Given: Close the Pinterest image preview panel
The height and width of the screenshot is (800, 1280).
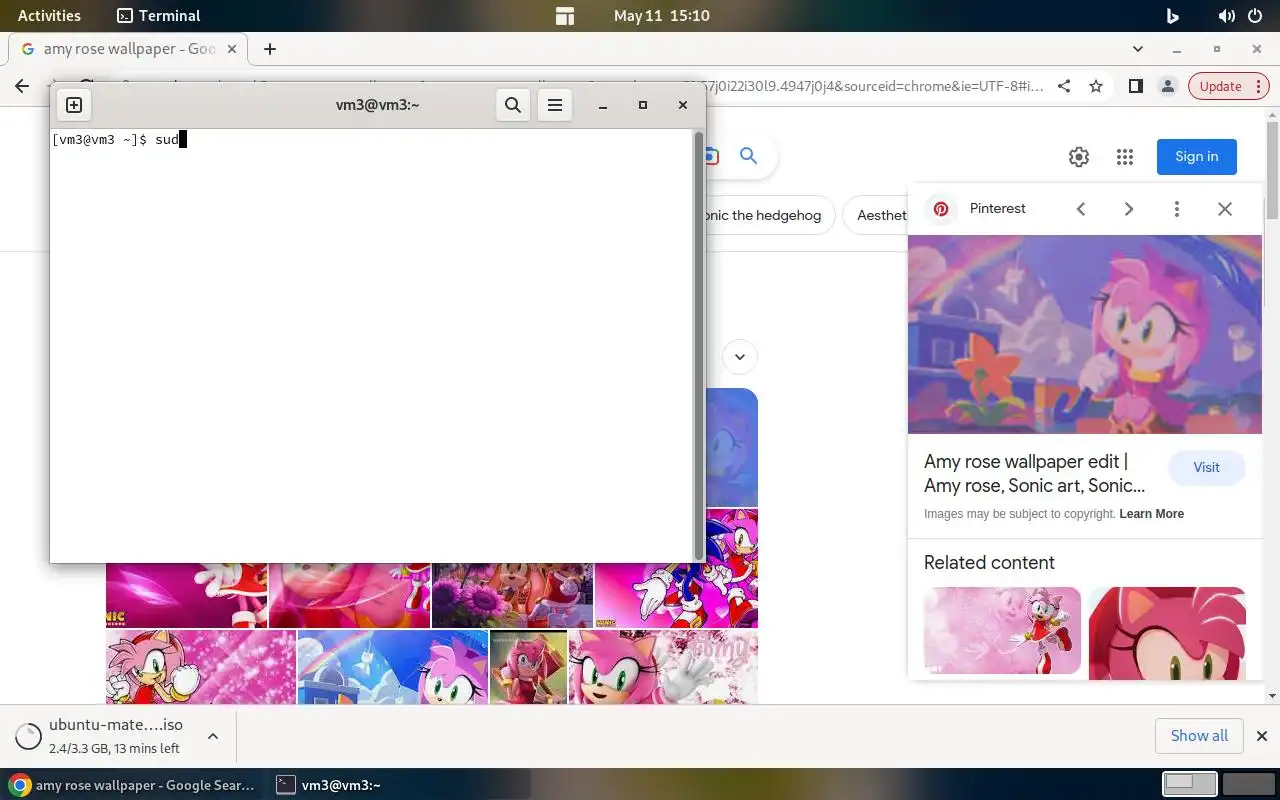Looking at the screenshot, I should [x=1225, y=209].
